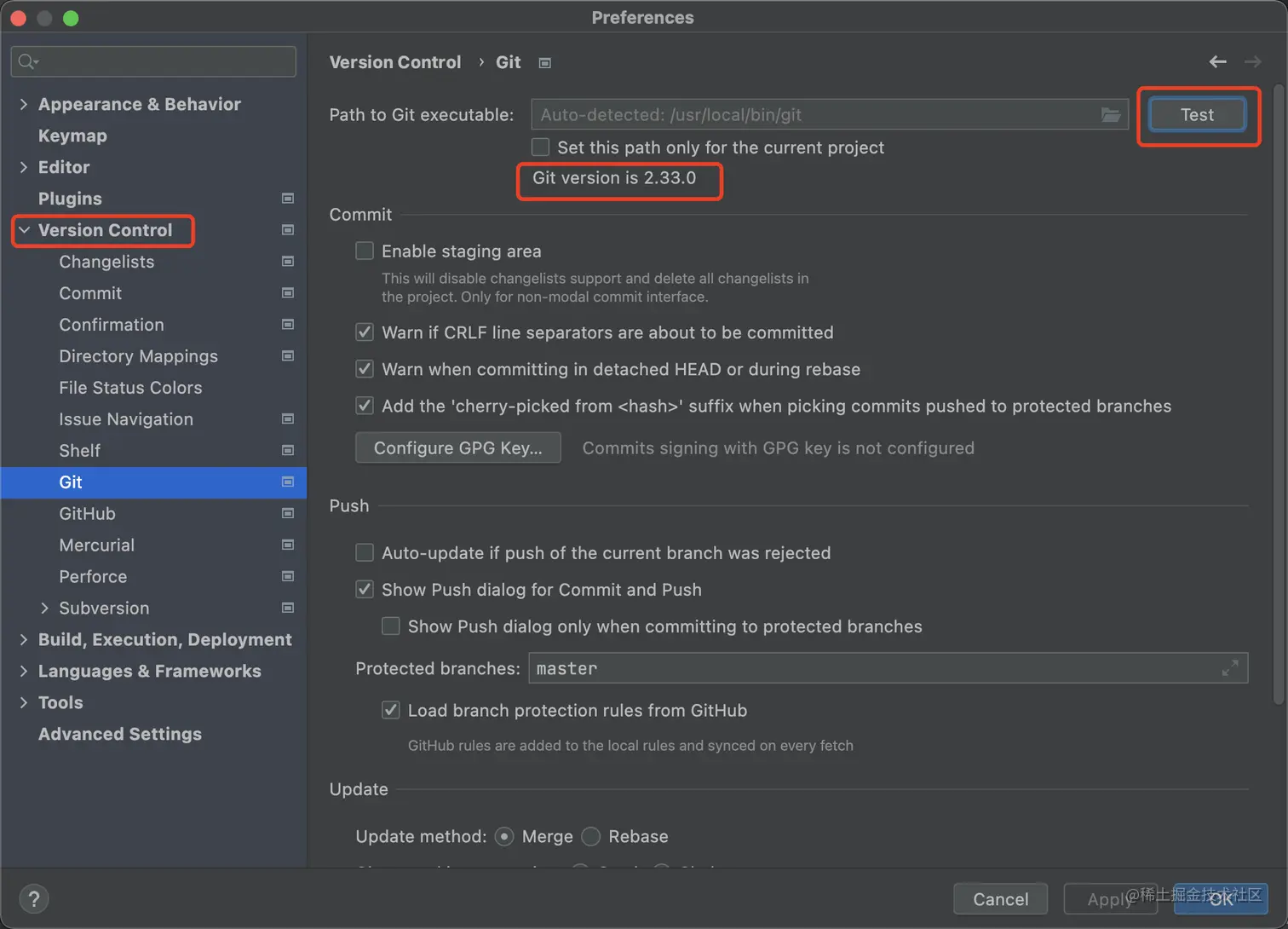Click the Protected branches master field
This screenshot has width=1288, height=929.
click(888, 668)
